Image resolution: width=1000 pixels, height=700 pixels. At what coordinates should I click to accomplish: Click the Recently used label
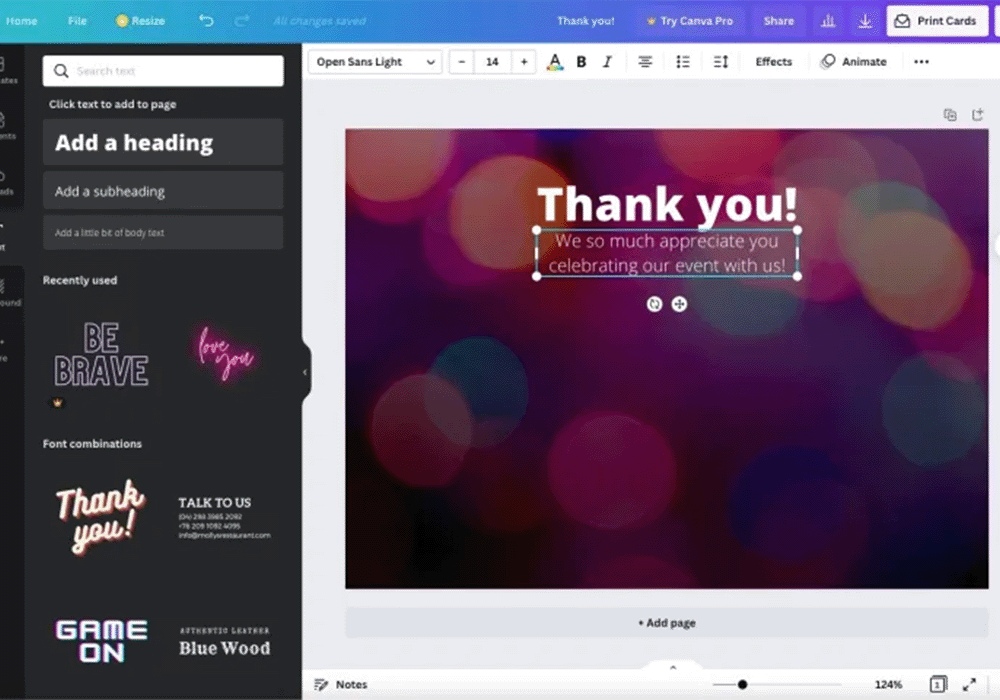(x=80, y=280)
